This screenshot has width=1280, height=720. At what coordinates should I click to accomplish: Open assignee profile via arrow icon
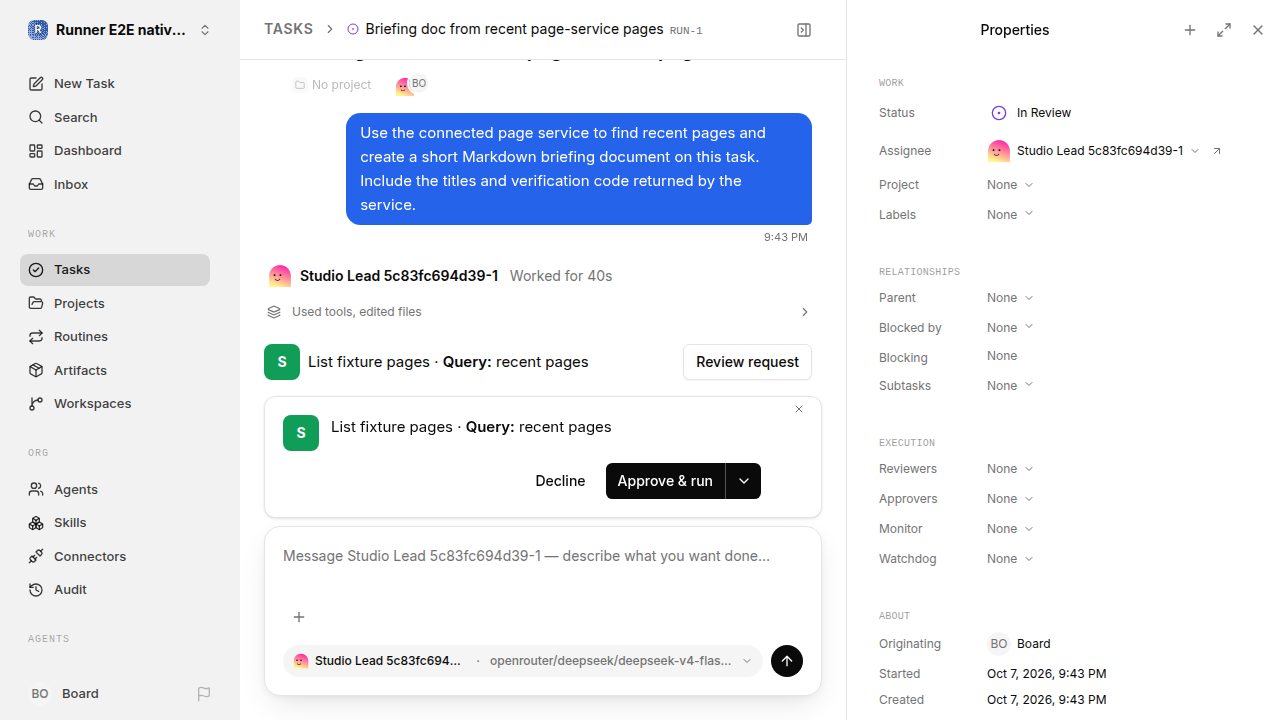tap(1217, 151)
